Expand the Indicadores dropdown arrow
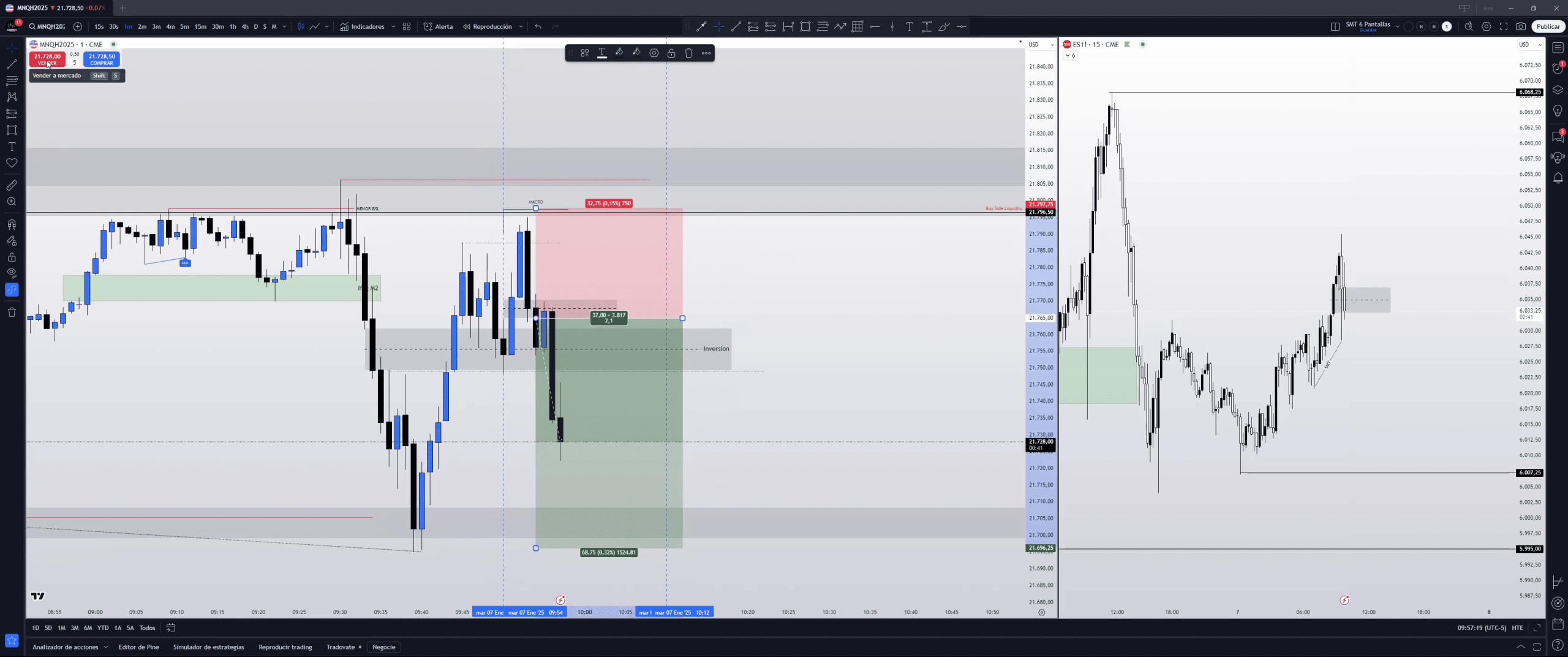This screenshot has width=1568, height=657. (x=393, y=26)
